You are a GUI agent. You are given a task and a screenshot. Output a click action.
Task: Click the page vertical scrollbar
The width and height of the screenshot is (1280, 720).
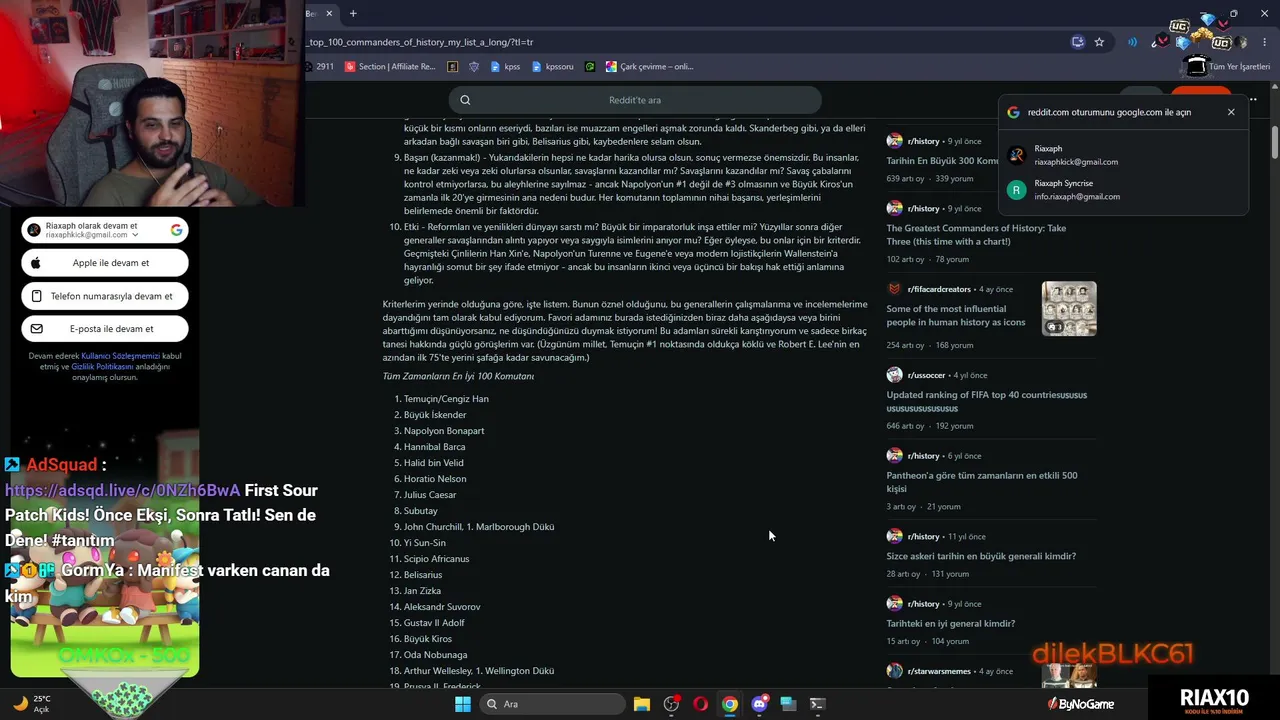pos(1274,140)
